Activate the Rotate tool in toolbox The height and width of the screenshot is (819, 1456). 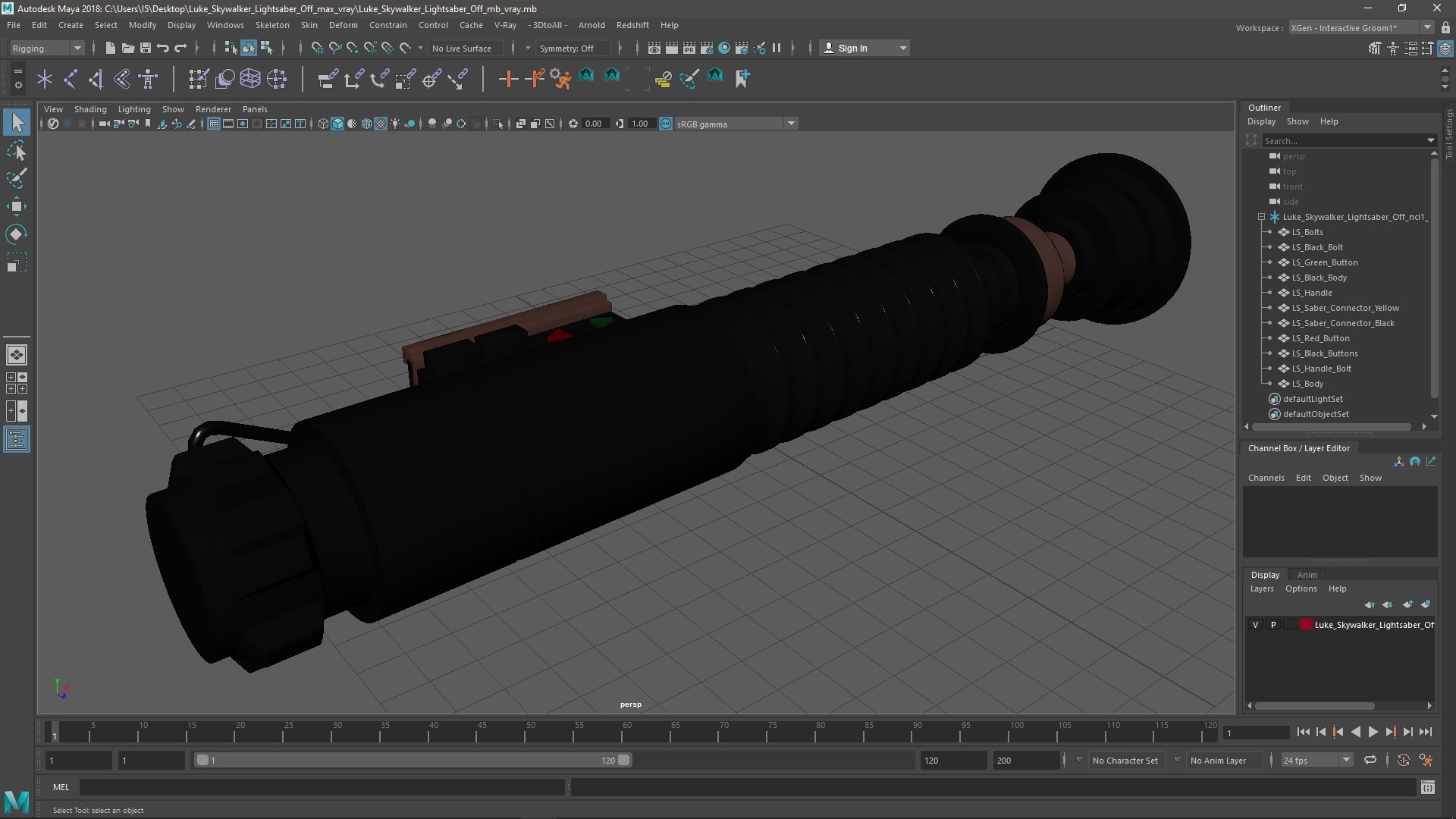[x=17, y=234]
